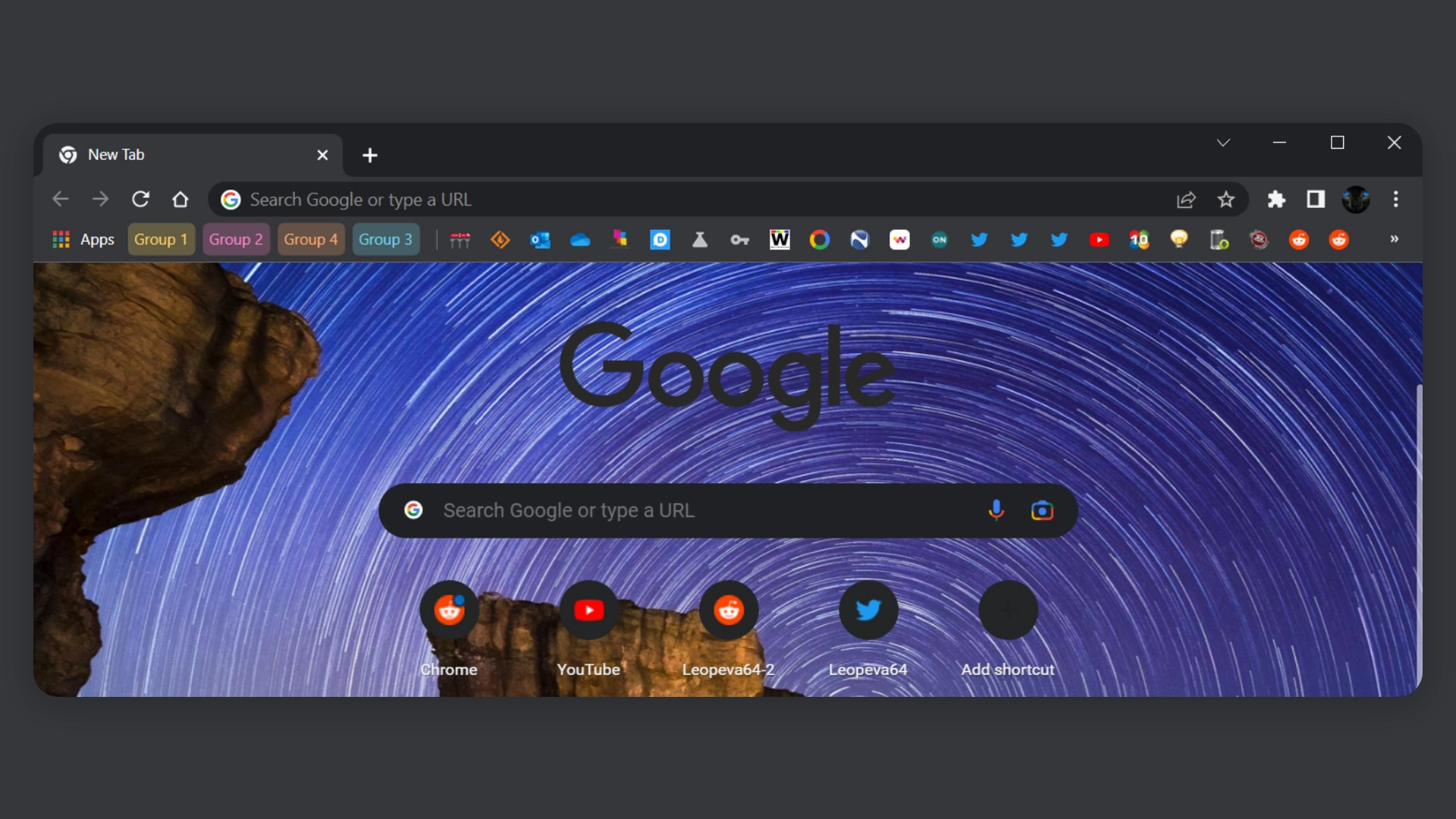Open Group 3 bookmark folder
1456x819 pixels.
click(x=385, y=240)
